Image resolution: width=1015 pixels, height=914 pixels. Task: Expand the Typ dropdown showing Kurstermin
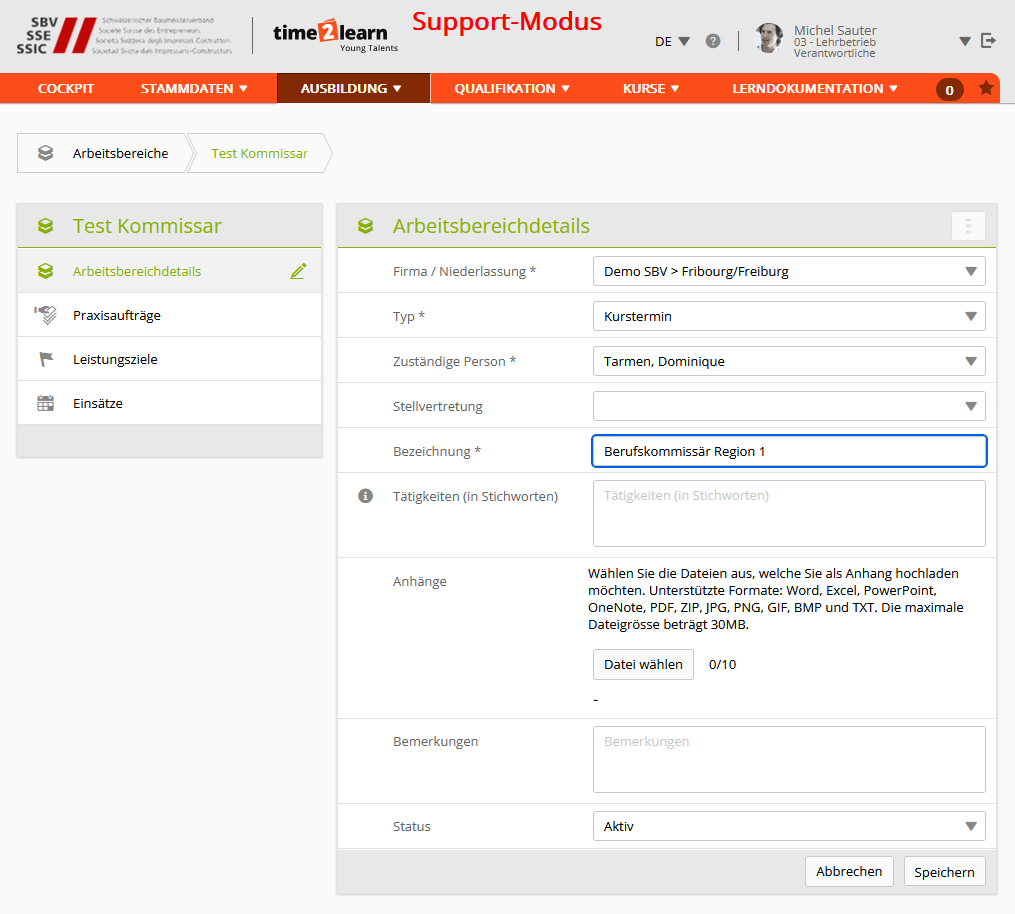click(788, 316)
